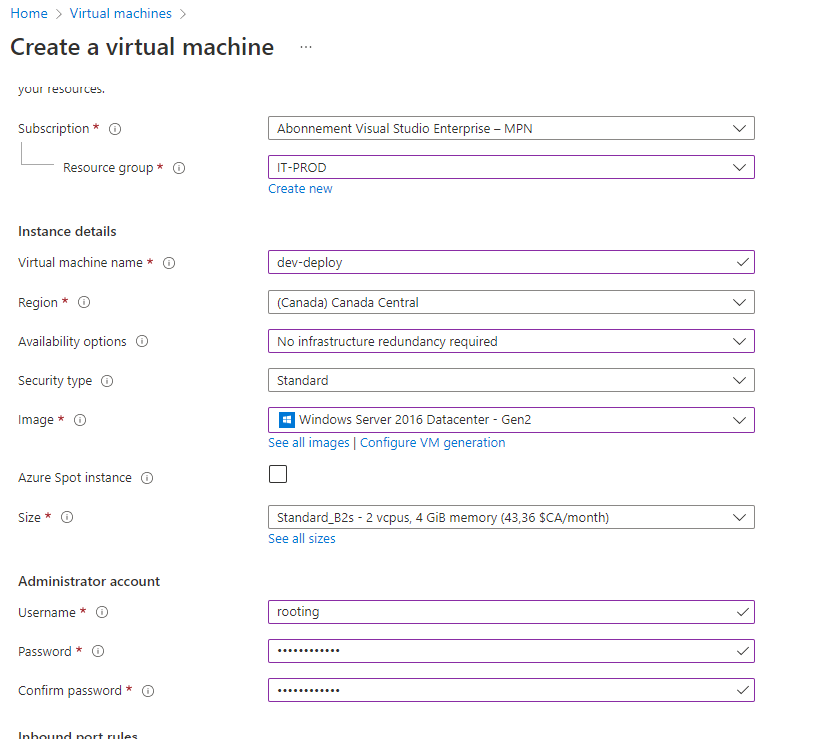
Task: Expand the Image dropdown for Windows Server 2016
Action: pyautogui.click(x=511, y=420)
